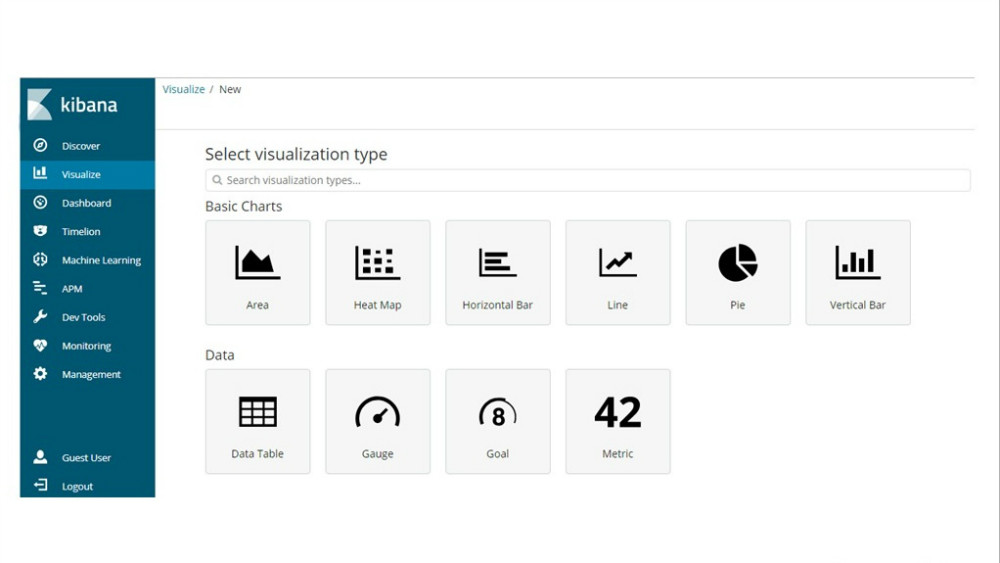Open the Dashboard gauge icon in sidebar
This screenshot has width=1000, height=563.
[x=40, y=203]
